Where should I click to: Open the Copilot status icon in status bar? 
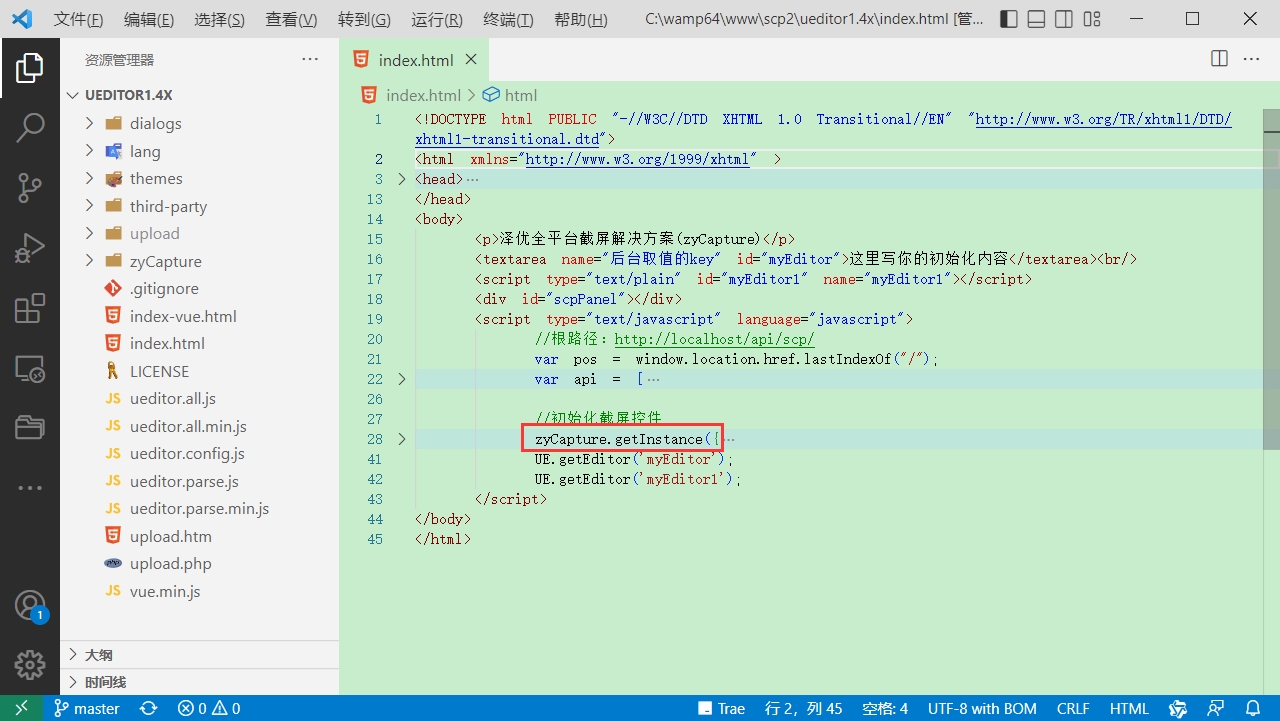click(1178, 708)
